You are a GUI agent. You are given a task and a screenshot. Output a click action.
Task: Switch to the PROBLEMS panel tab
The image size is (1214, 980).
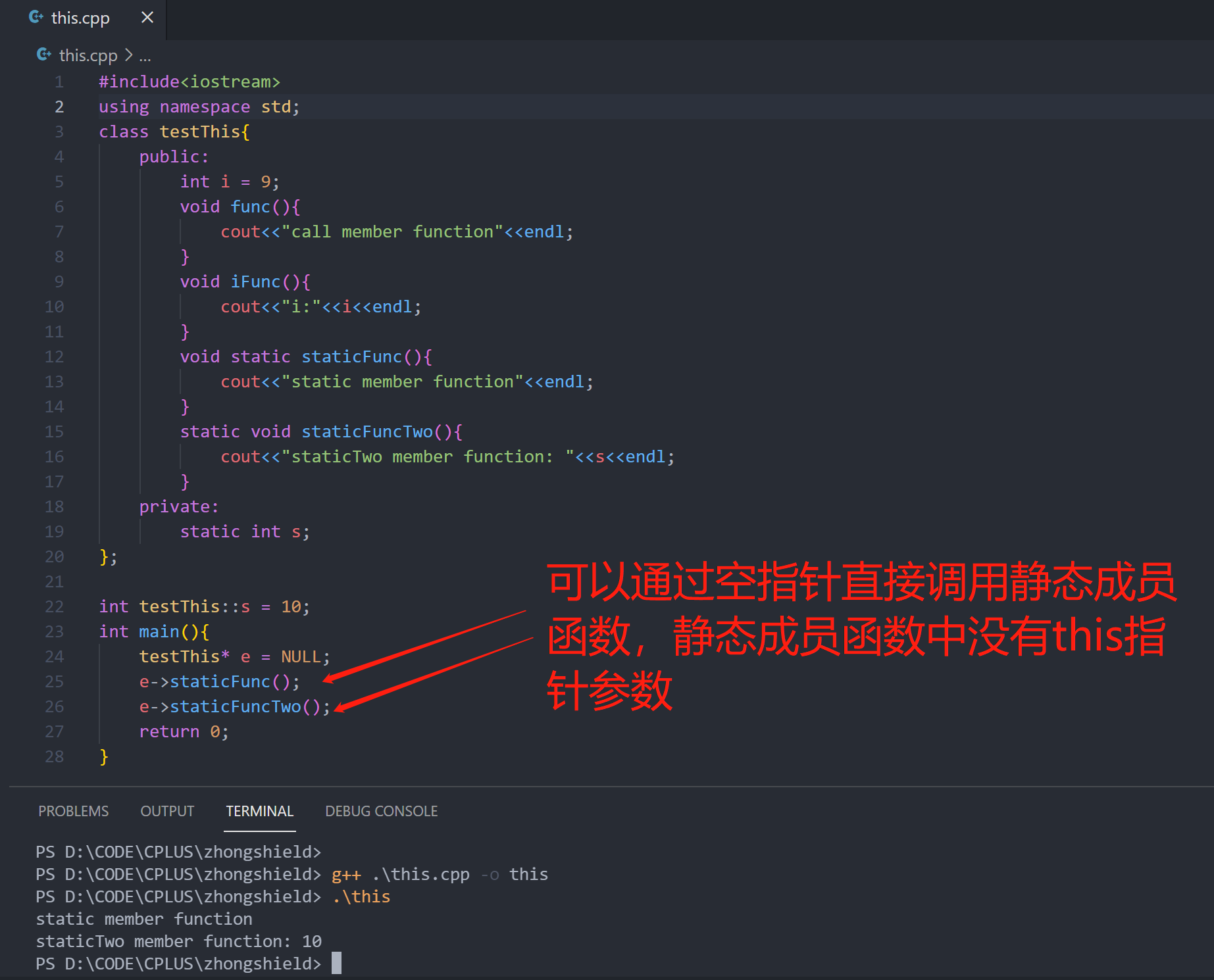click(x=74, y=811)
